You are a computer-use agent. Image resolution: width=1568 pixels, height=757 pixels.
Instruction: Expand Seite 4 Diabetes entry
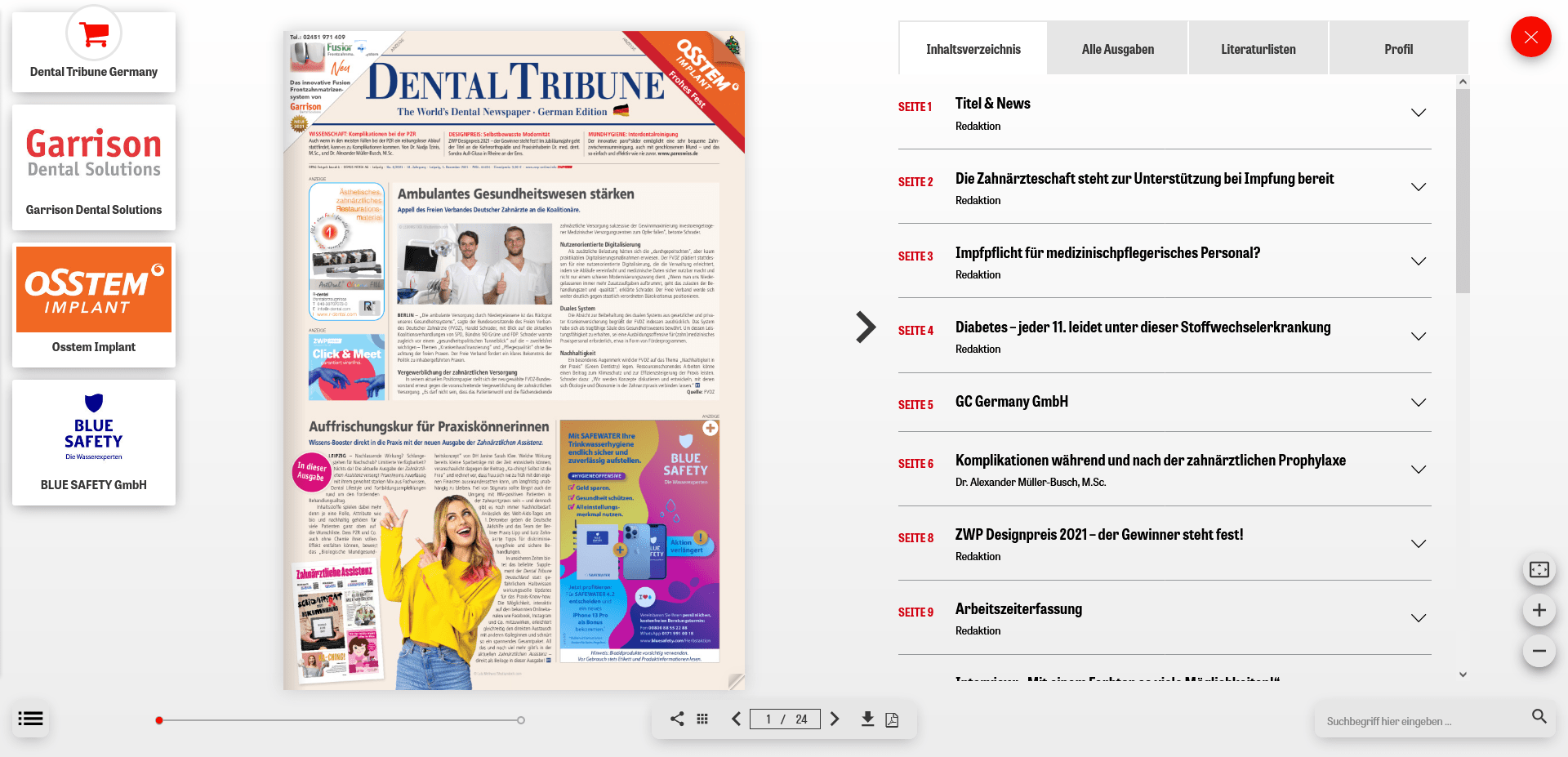(1419, 336)
